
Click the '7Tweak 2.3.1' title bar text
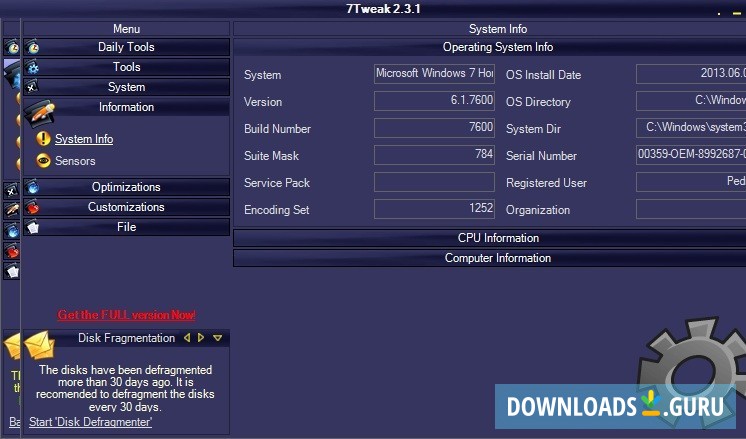click(x=383, y=9)
